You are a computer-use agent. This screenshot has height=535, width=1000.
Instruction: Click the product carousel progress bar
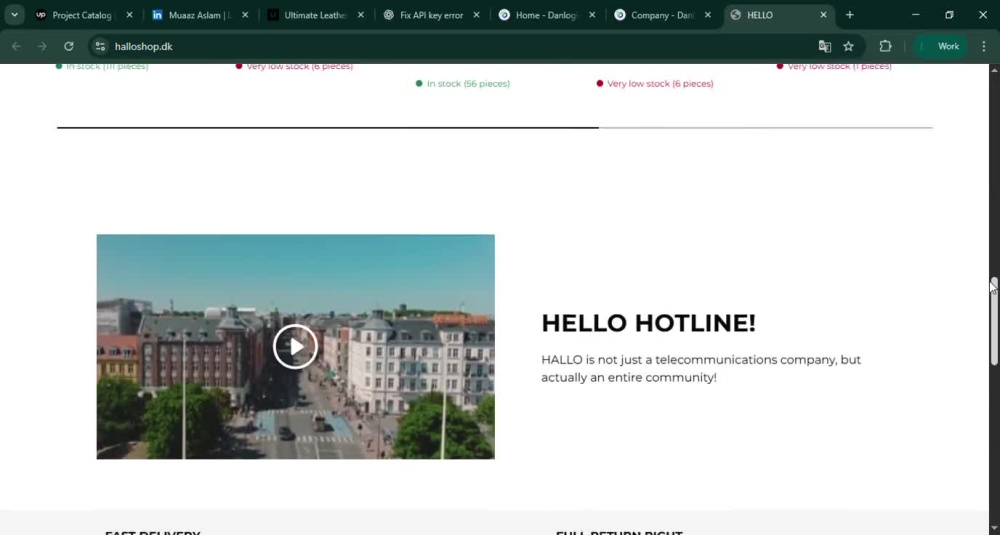(495, 128)
